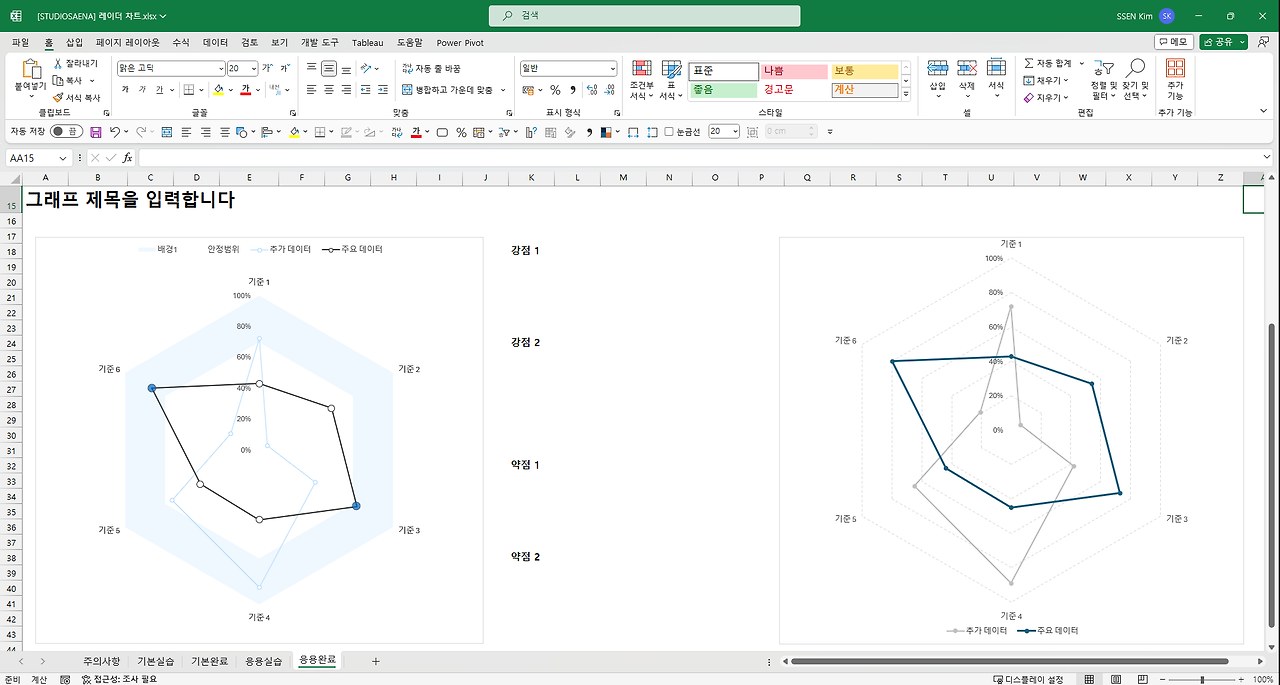Screen dimensions: 1280x685
Task: Switch to the 응용실습 sheet tab
Action: click(264, 661)
